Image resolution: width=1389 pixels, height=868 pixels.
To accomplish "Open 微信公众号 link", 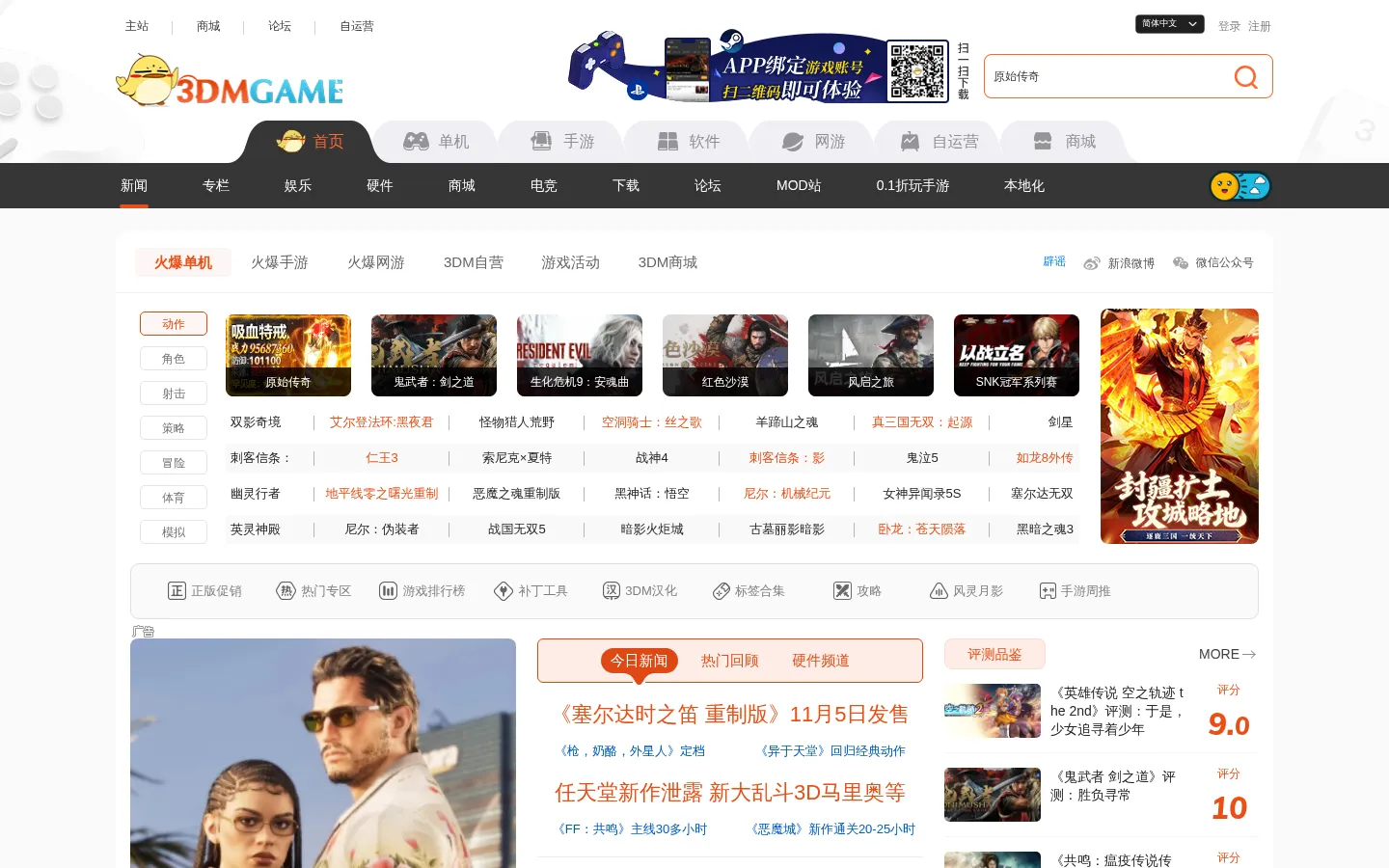I will click(1213, 262).
